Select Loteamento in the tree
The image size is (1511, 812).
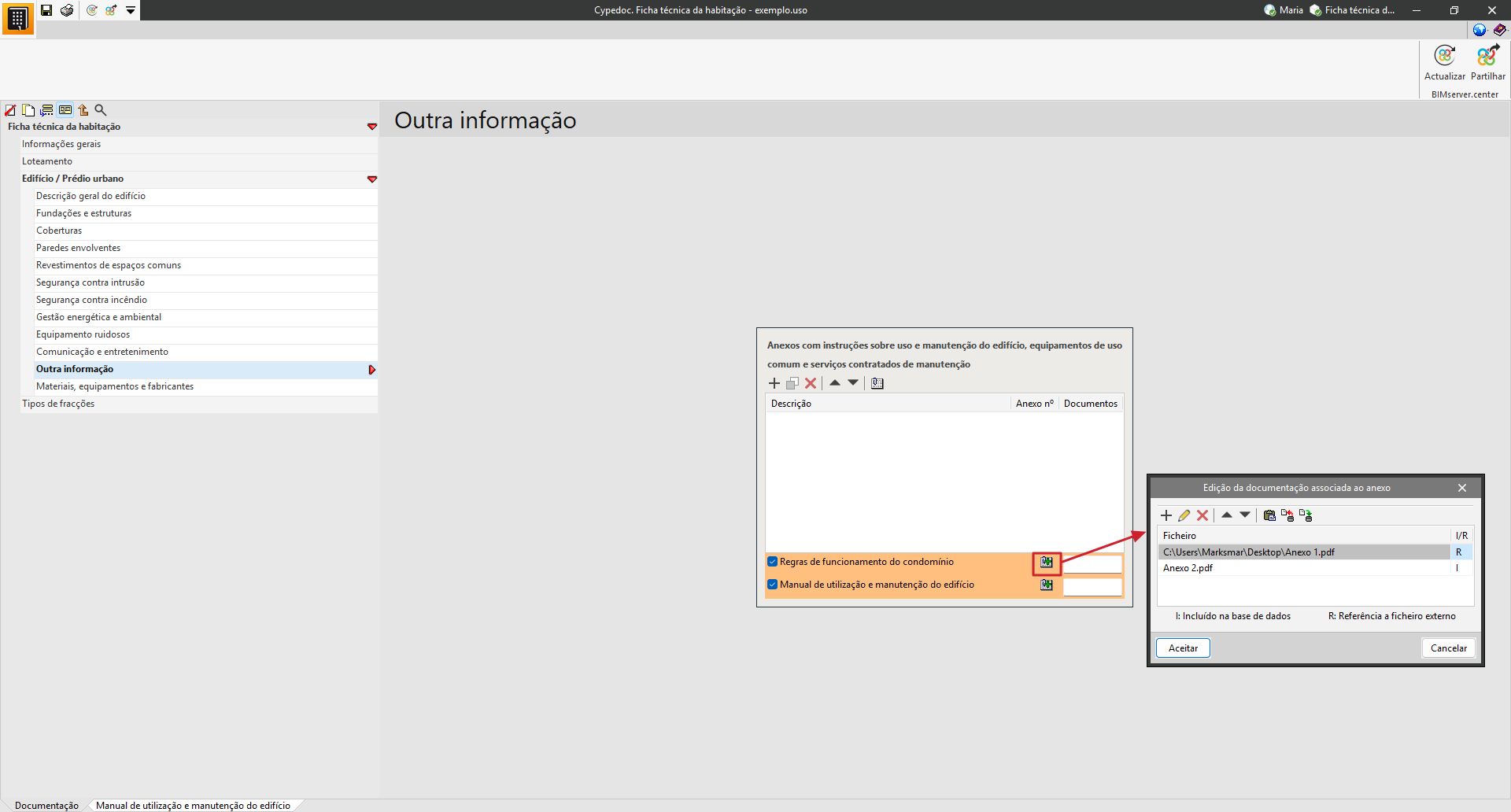pos(199,161)
